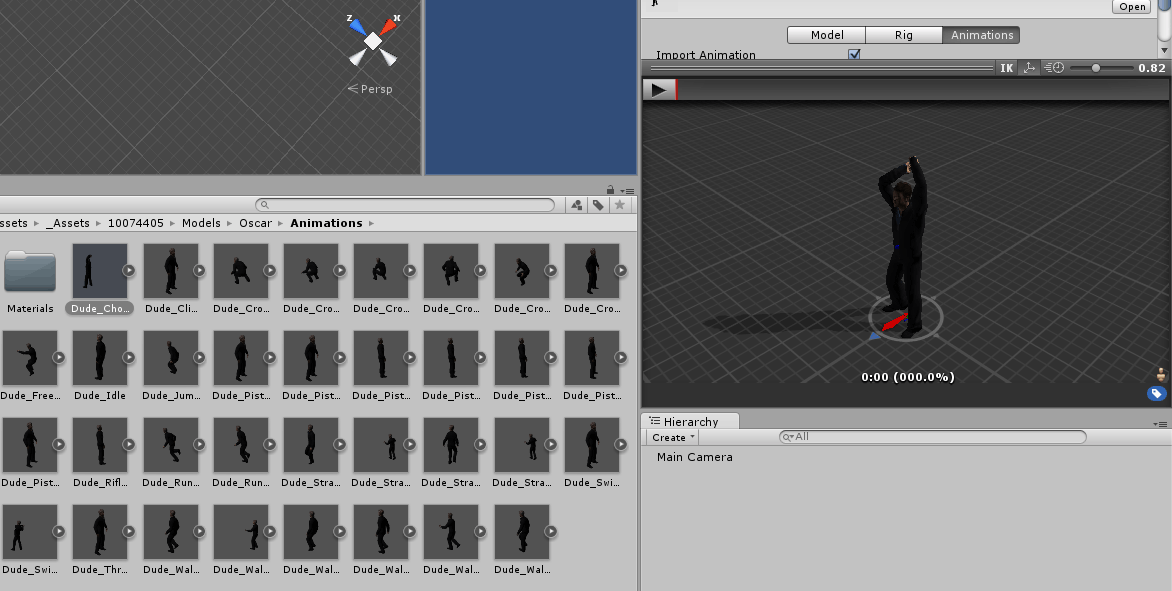Toggle IK in the preview toolbar
The height and width of the screenshot is (591, 1172).
[x=1006, y=67]
